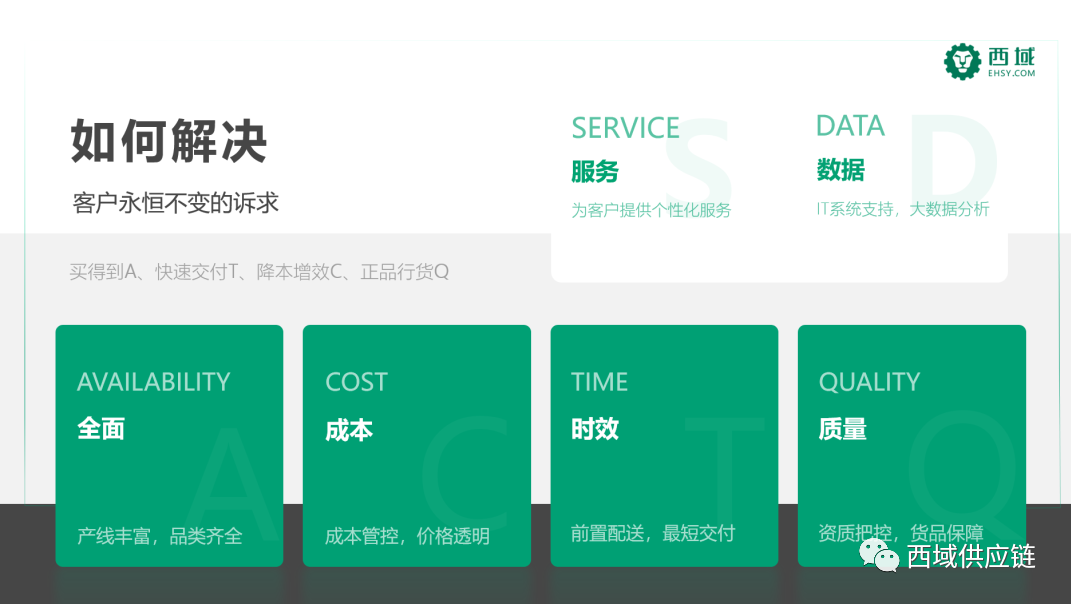Click the lion emblem inside the gear logo

(961, 61)
